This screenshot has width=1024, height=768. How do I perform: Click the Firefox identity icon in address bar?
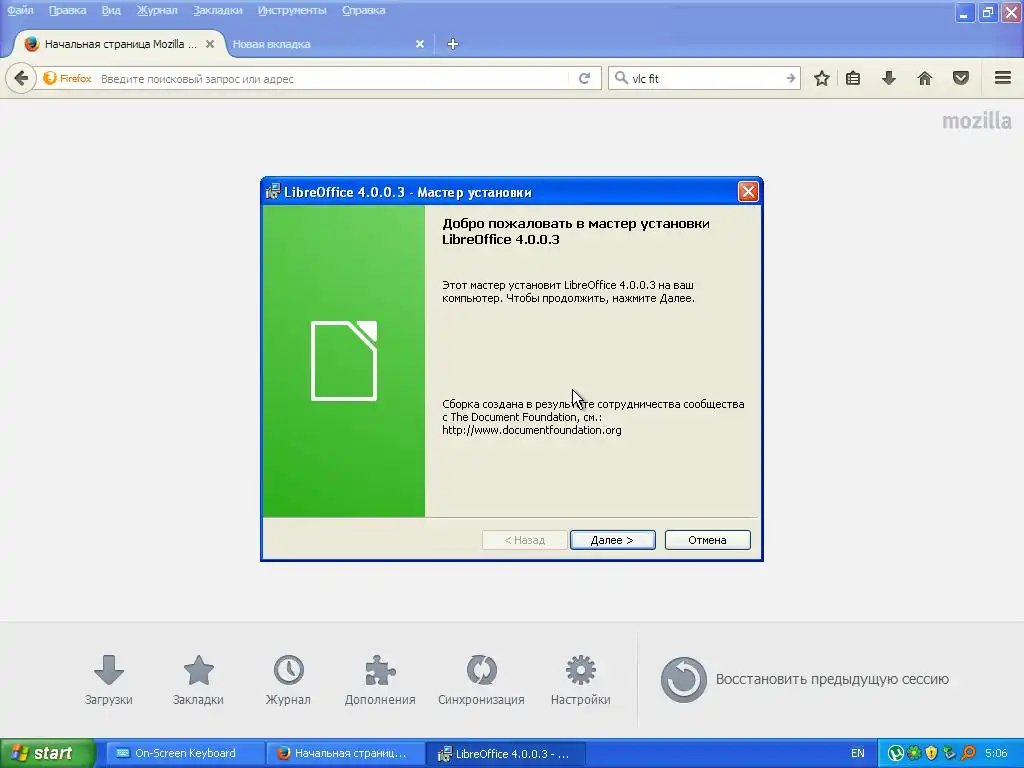tap(67, 78)
